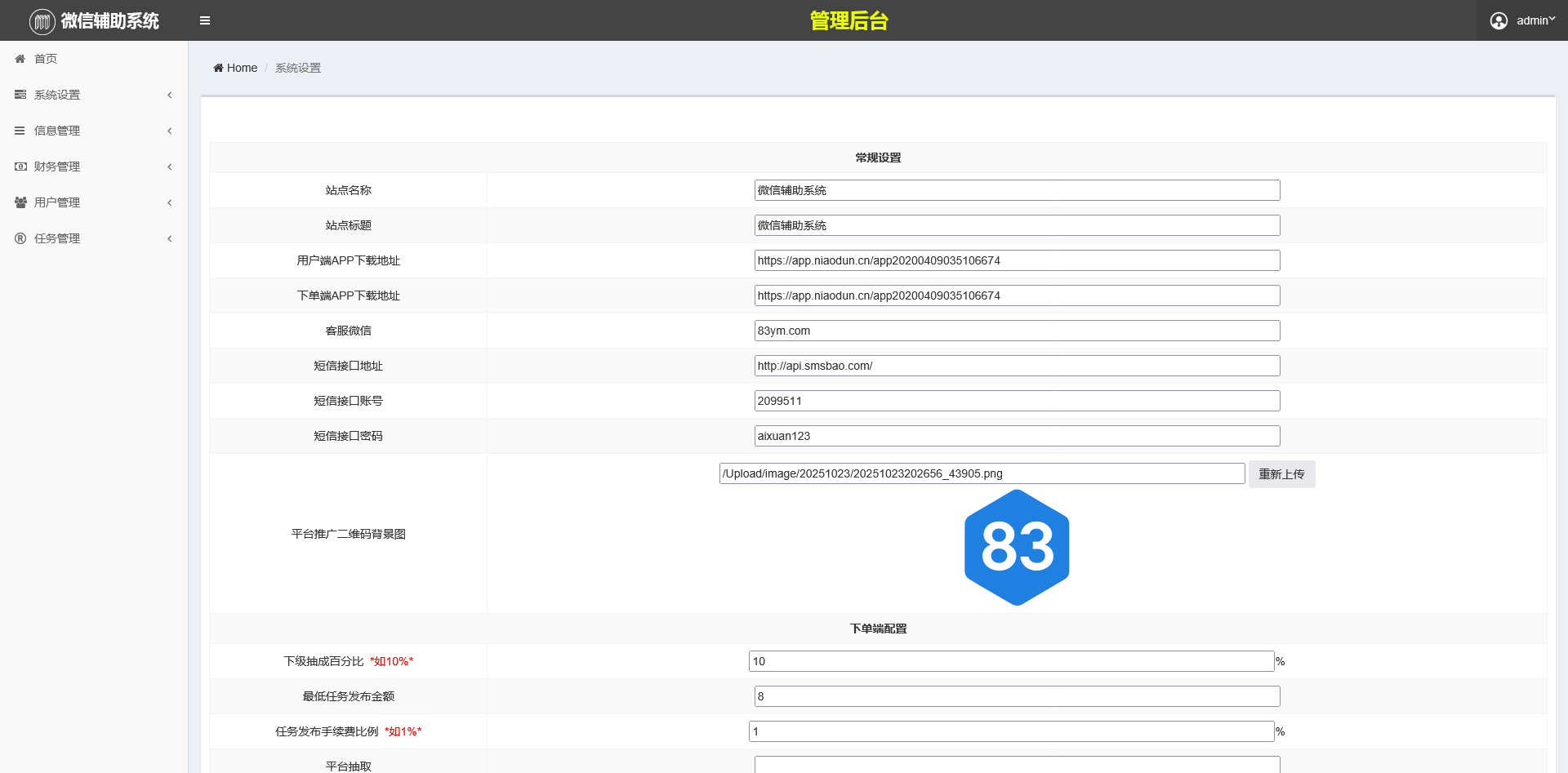This screenshot has height=773, width=1568.
Task: Click the admin user avatar icon
Action: [x=1499, y=20]
